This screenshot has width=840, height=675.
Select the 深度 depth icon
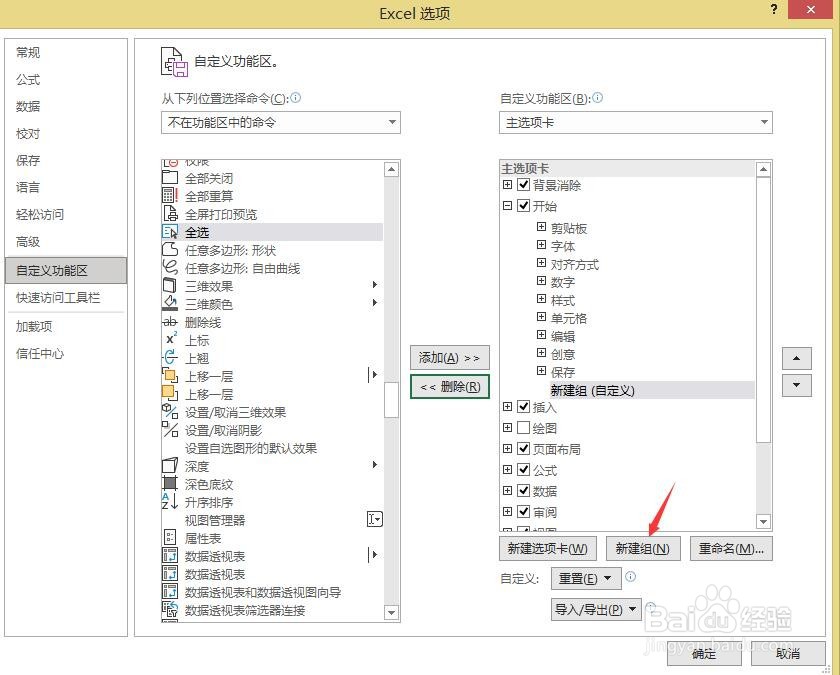[x=170, y=465]
